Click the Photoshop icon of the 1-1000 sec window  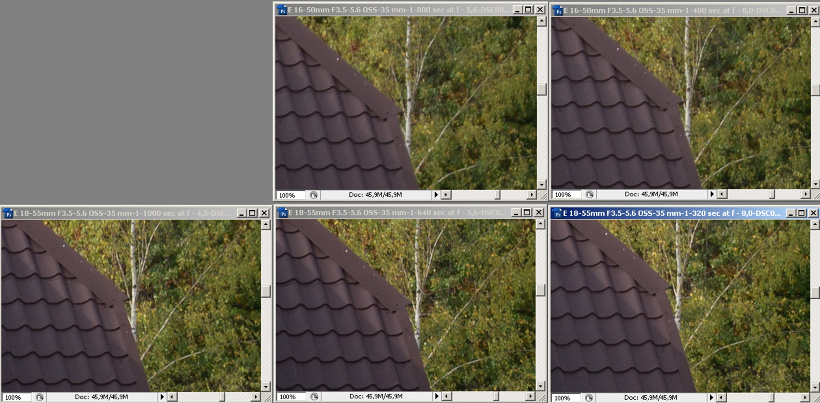(7, 213)
